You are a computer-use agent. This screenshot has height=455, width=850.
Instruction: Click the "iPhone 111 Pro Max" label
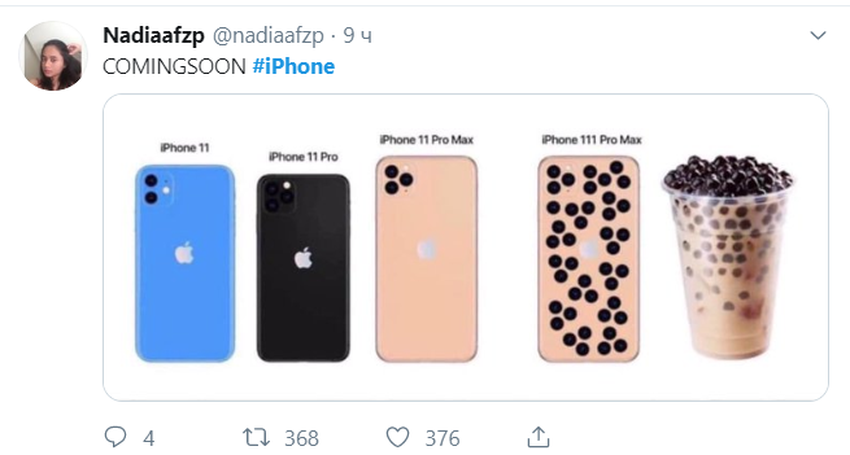pyautogui.click(x=592, y=139)
